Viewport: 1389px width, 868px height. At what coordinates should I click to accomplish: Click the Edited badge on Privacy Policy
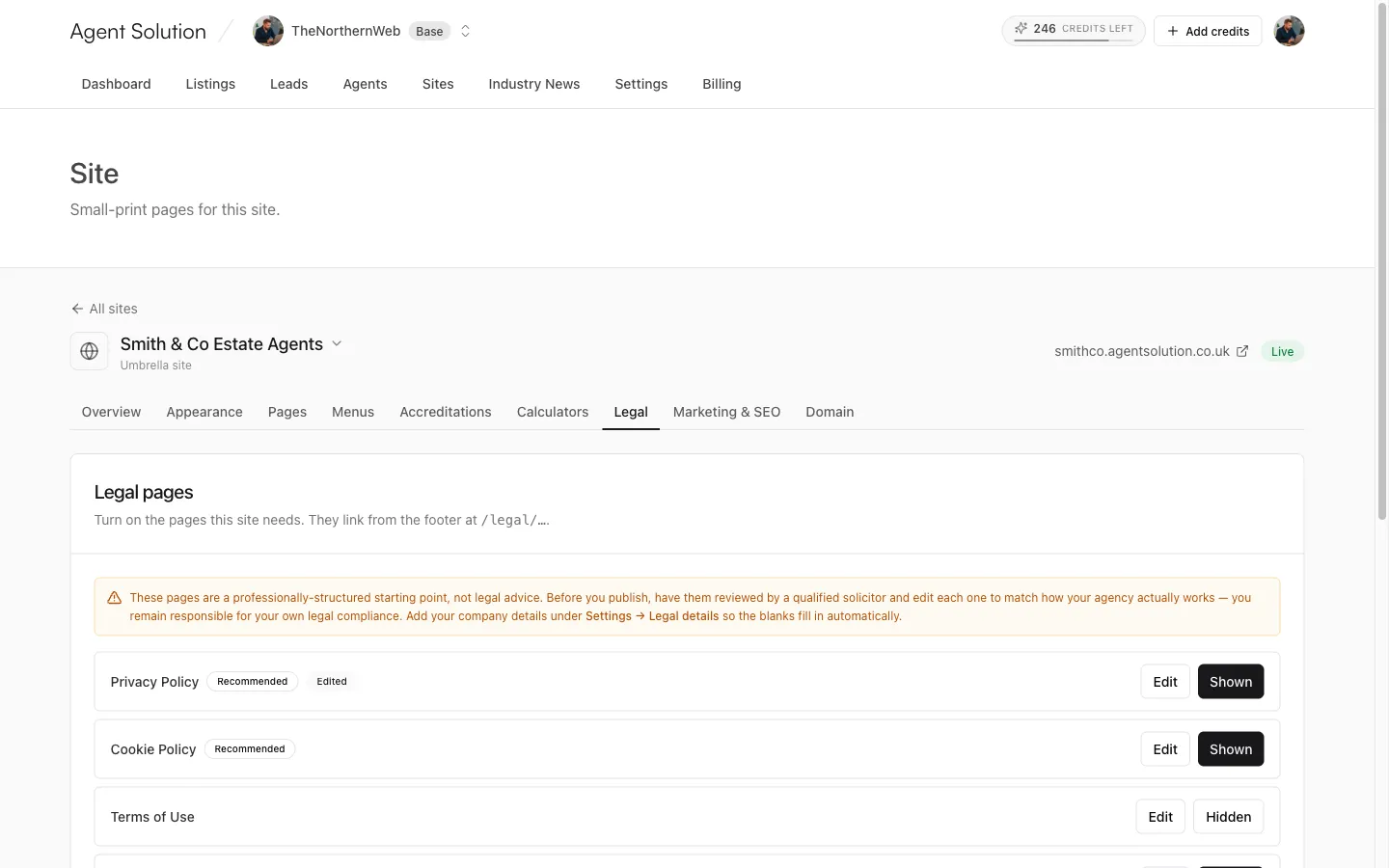332,682
